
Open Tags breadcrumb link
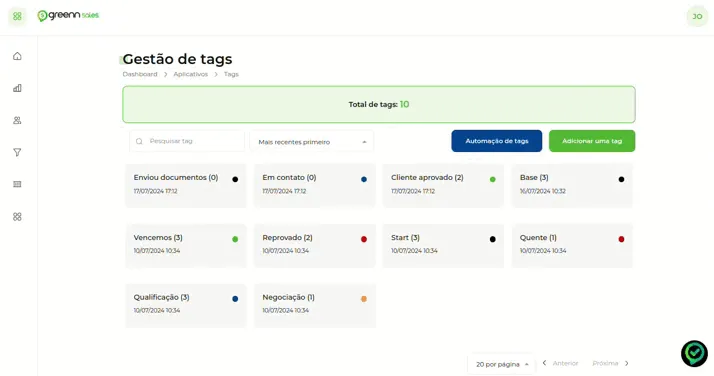[x=231, y=74]
